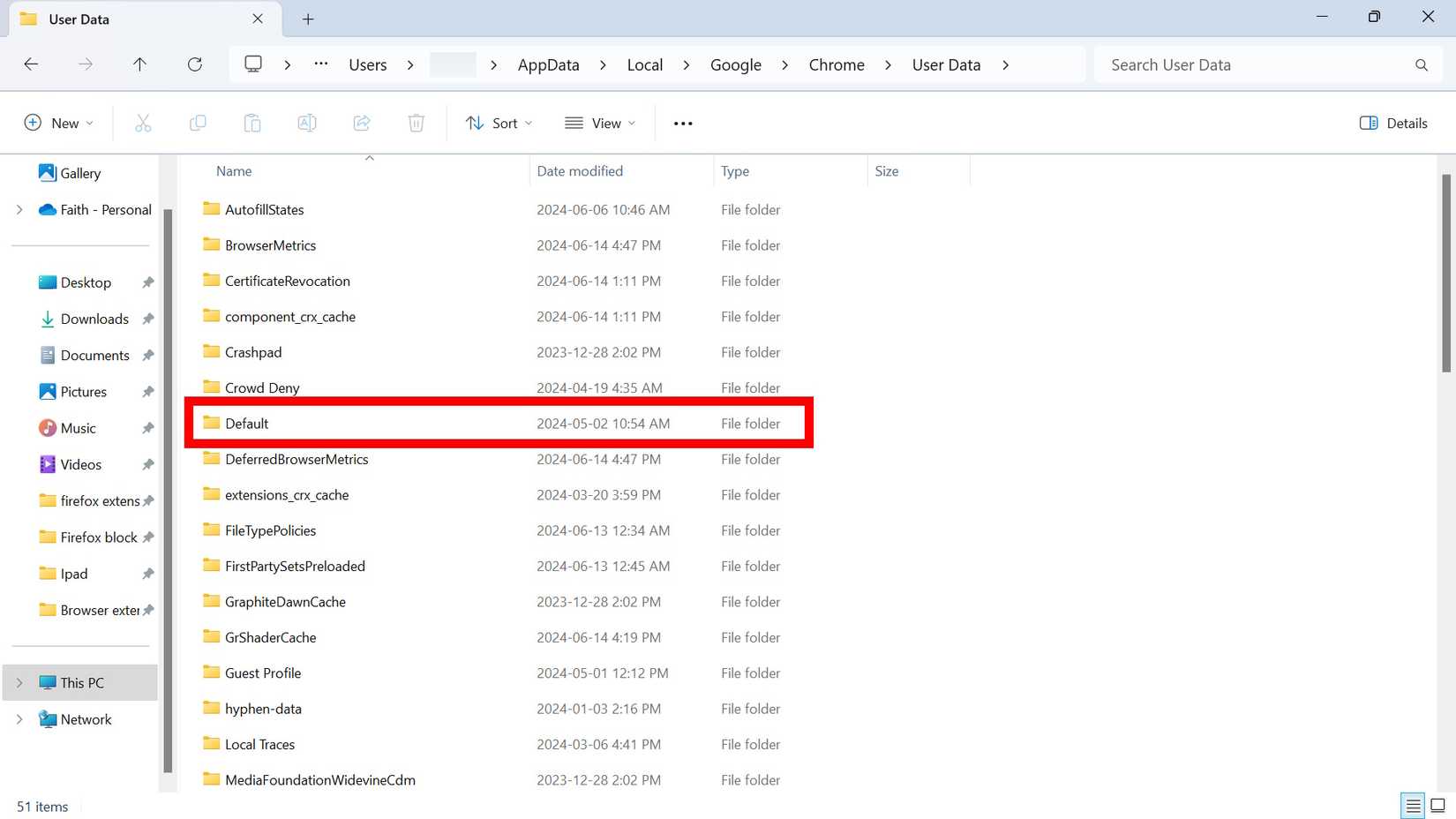Sort by Type column header
This screenshot has width=1456, height=819.
click(735, 171)
